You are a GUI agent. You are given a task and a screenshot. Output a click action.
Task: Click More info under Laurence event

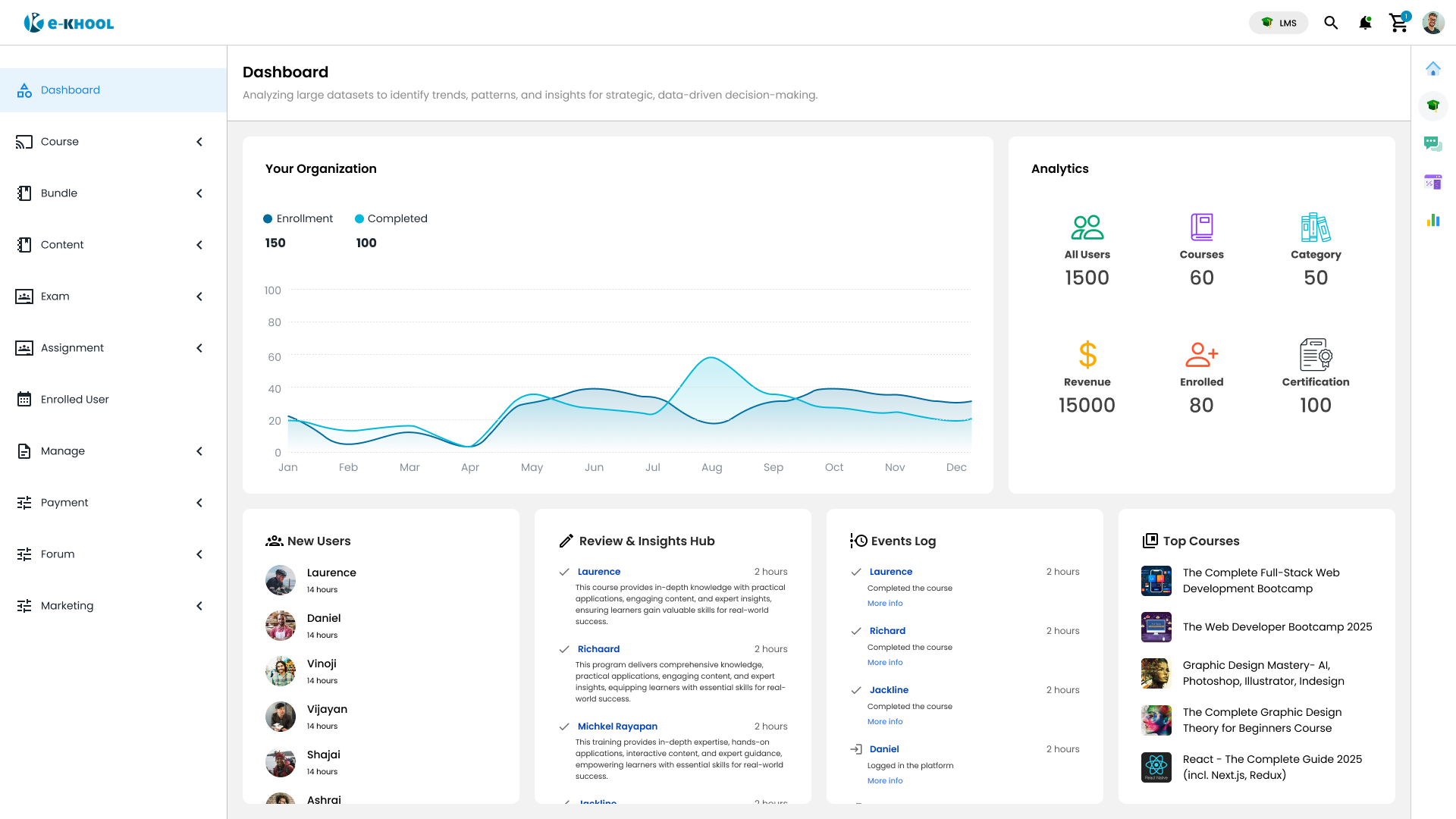click(x=885, y=604)
